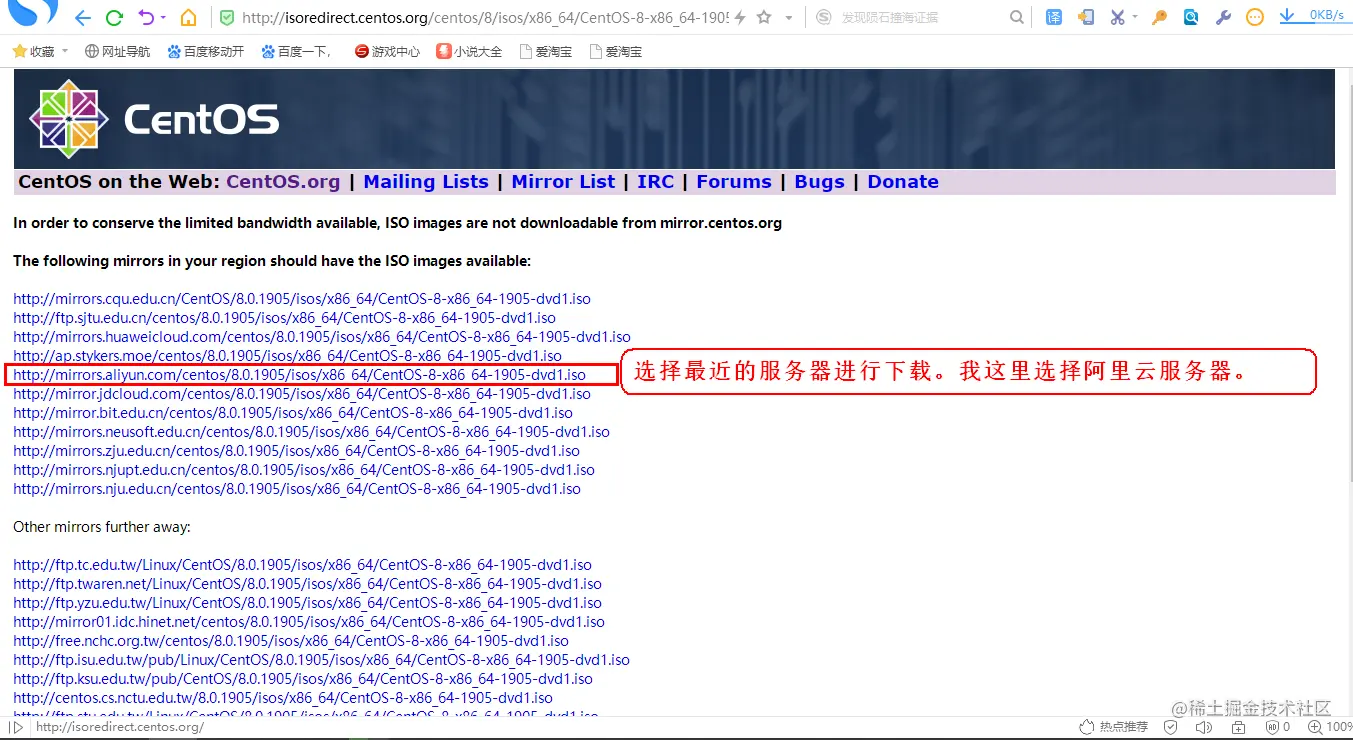Open the 小说大全 bookmark

[x=469, y=51]
